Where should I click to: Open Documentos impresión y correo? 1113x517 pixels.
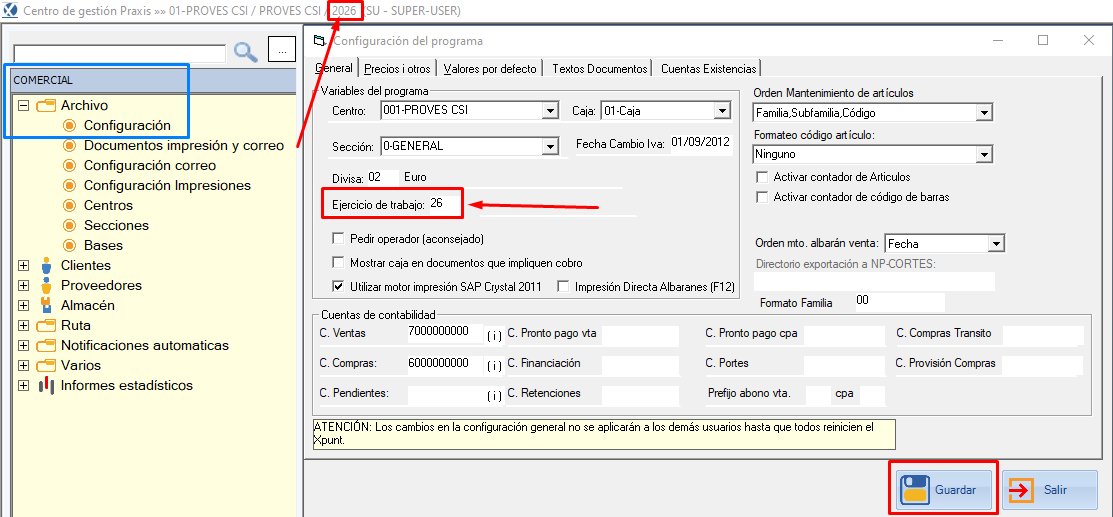[184, 146]
